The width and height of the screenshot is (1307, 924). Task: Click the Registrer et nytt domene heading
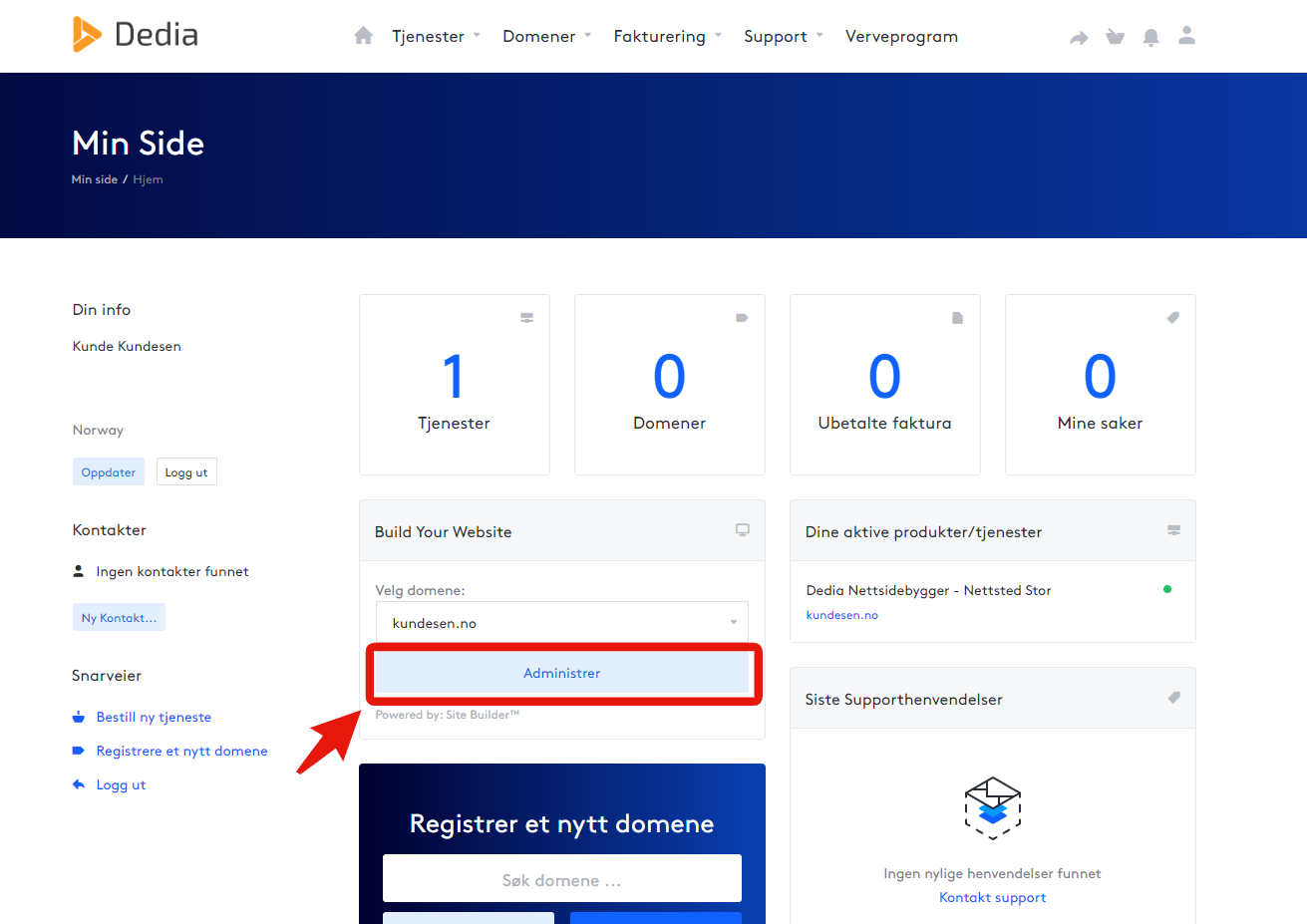pos(562,823)
